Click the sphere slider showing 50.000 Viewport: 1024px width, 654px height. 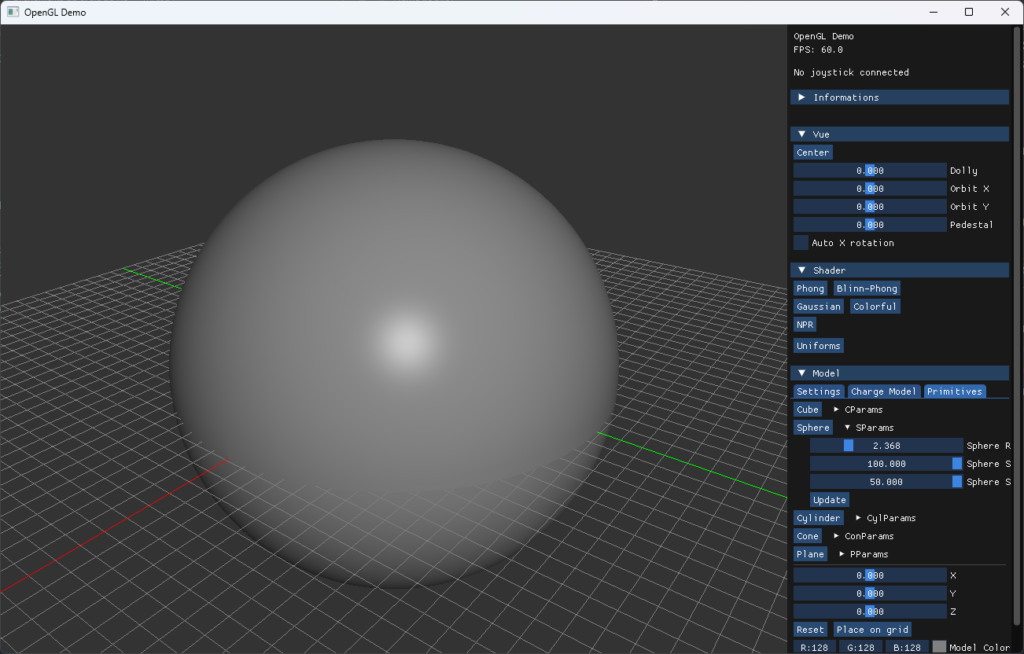[886, 482]
